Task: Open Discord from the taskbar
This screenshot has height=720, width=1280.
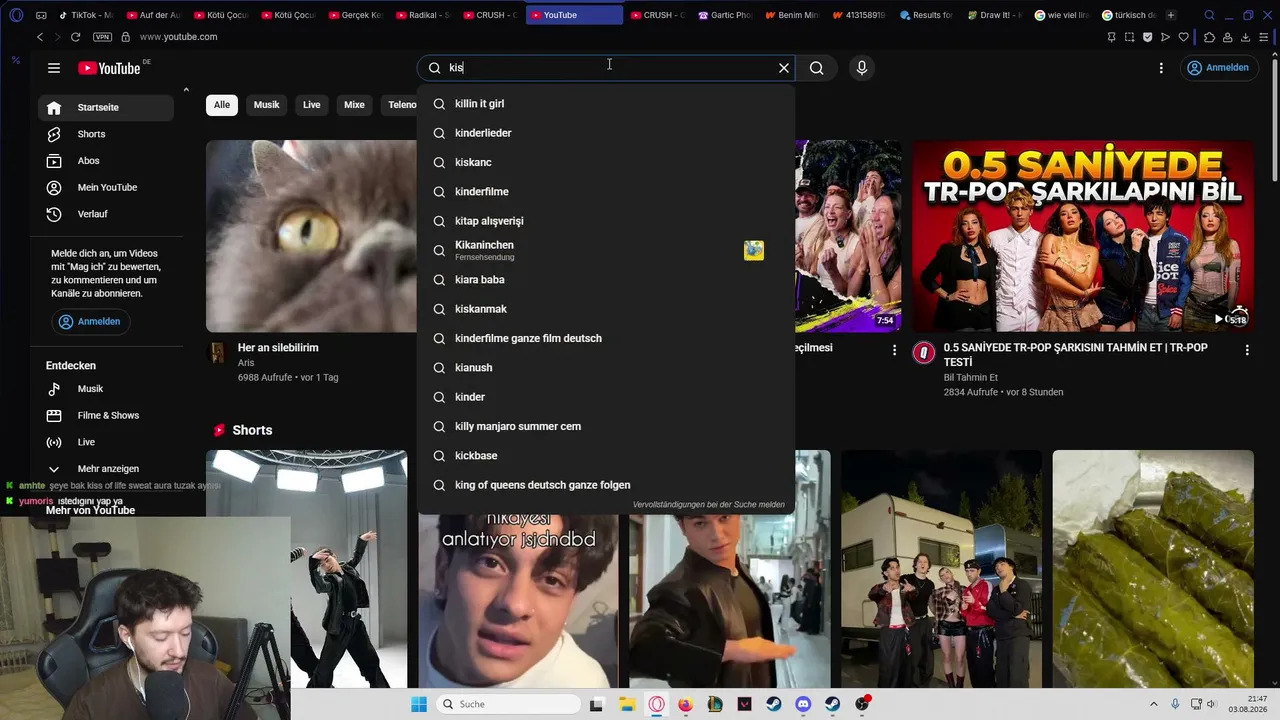Action: coord(803,704)
